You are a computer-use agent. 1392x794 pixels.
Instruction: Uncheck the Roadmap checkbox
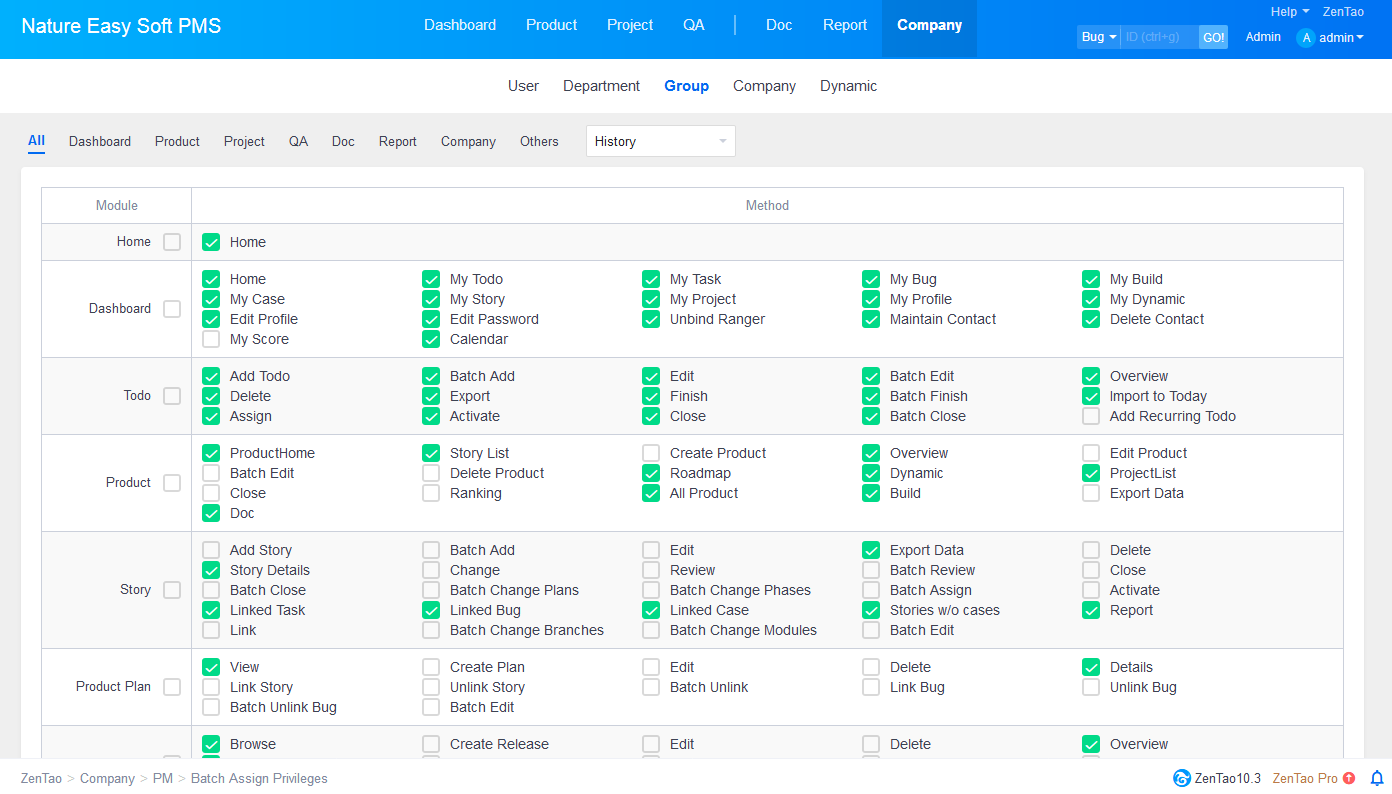tap(651, 473)
